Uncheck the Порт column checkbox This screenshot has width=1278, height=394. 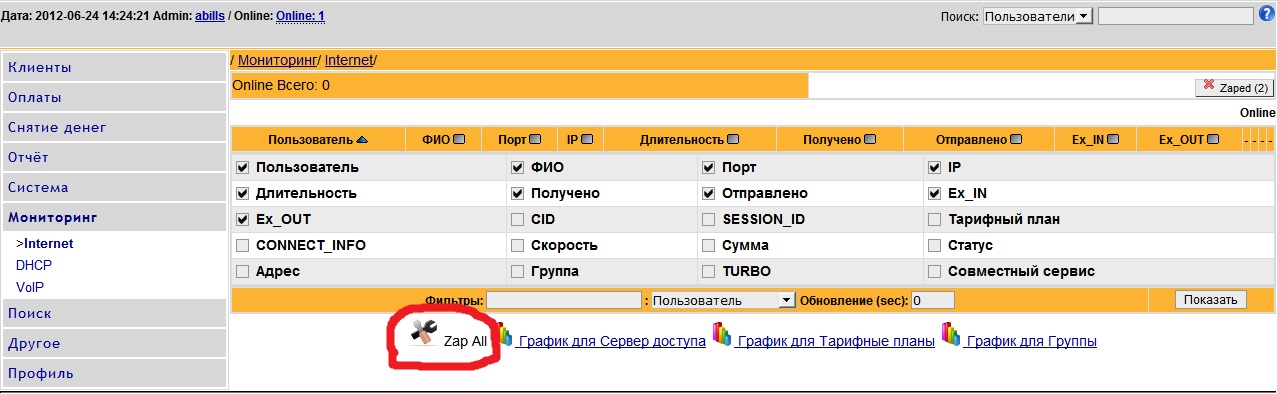coord(709,167)
